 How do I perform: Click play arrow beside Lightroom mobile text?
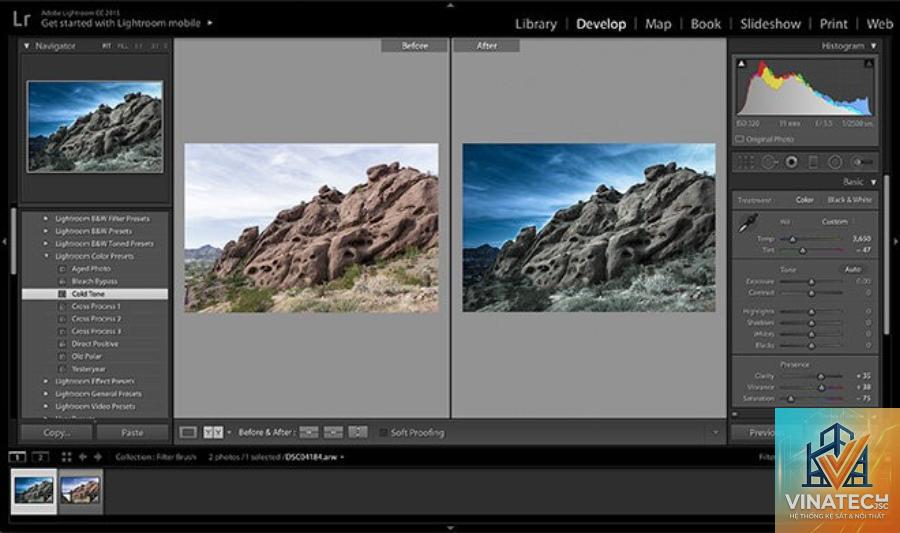pyautogui.click(x=210, y=23)
